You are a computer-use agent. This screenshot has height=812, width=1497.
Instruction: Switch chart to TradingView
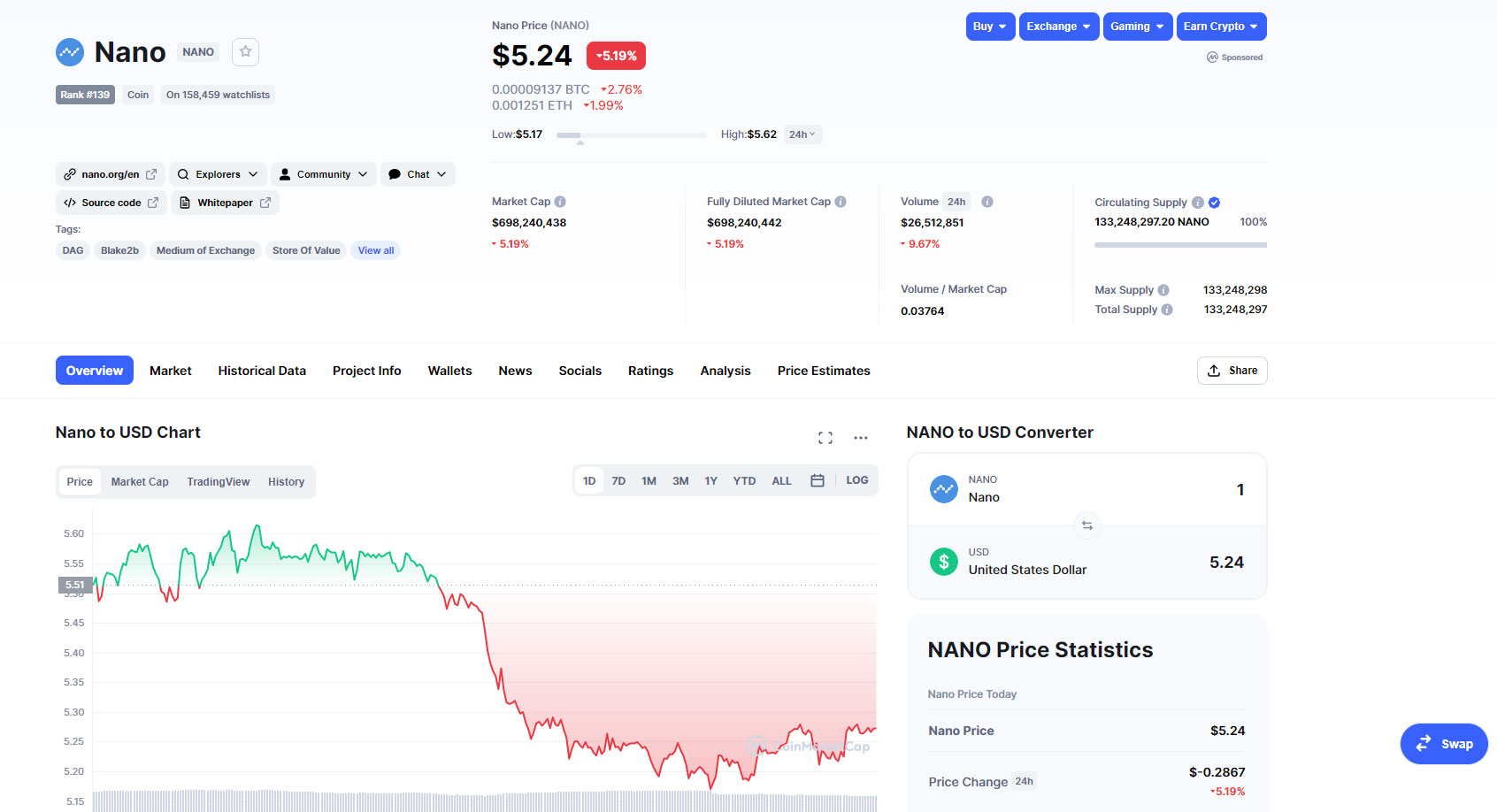click(x=219, y=482)
